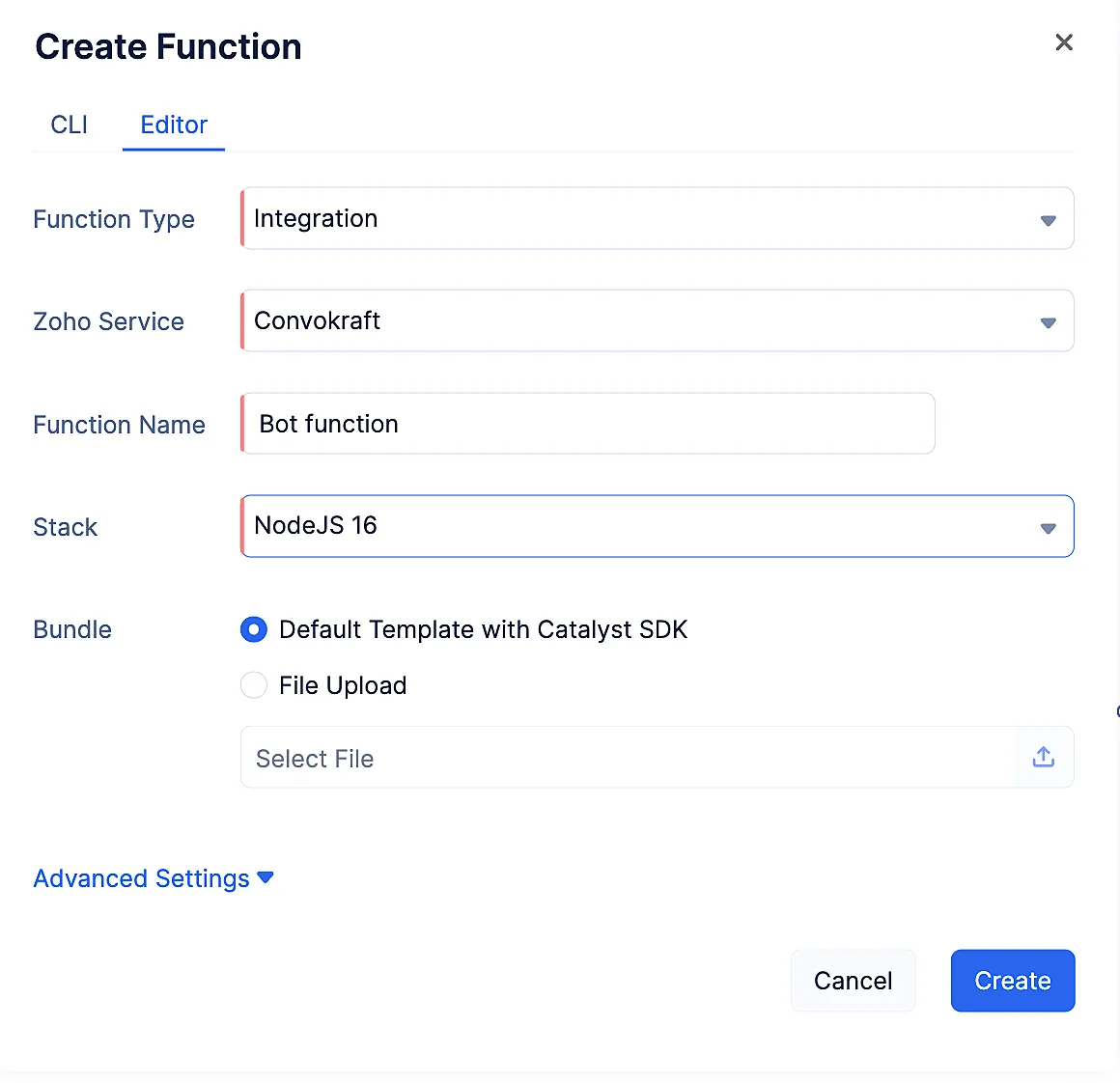The height and width of the screenshot is (1083, 1120).
Task: Select the File Upload radio button
Action: (254, 685)
